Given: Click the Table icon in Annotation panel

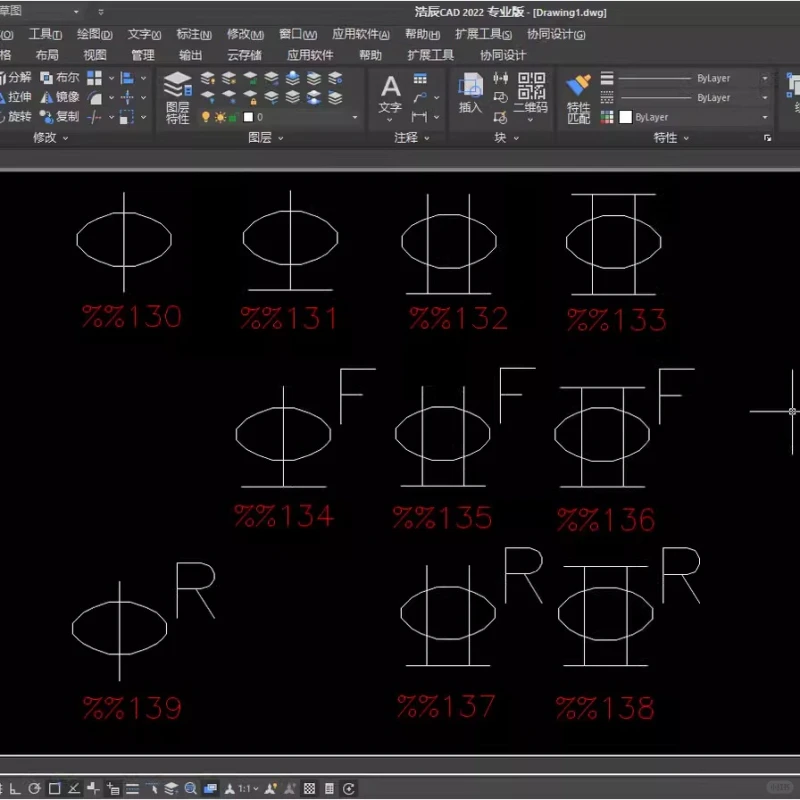Looking at the screenshot, I should tap(420, 78).
